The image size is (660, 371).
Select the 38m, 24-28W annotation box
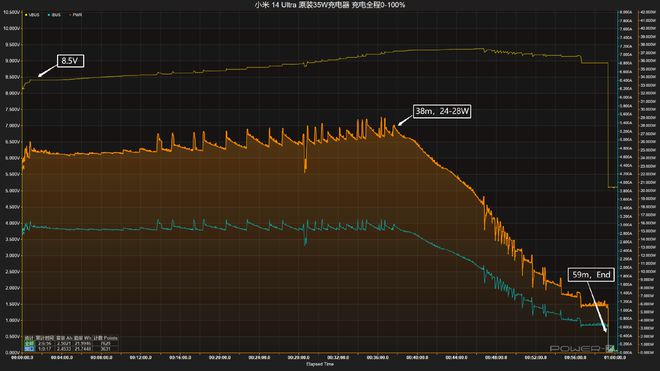click(x=442, y=111)
